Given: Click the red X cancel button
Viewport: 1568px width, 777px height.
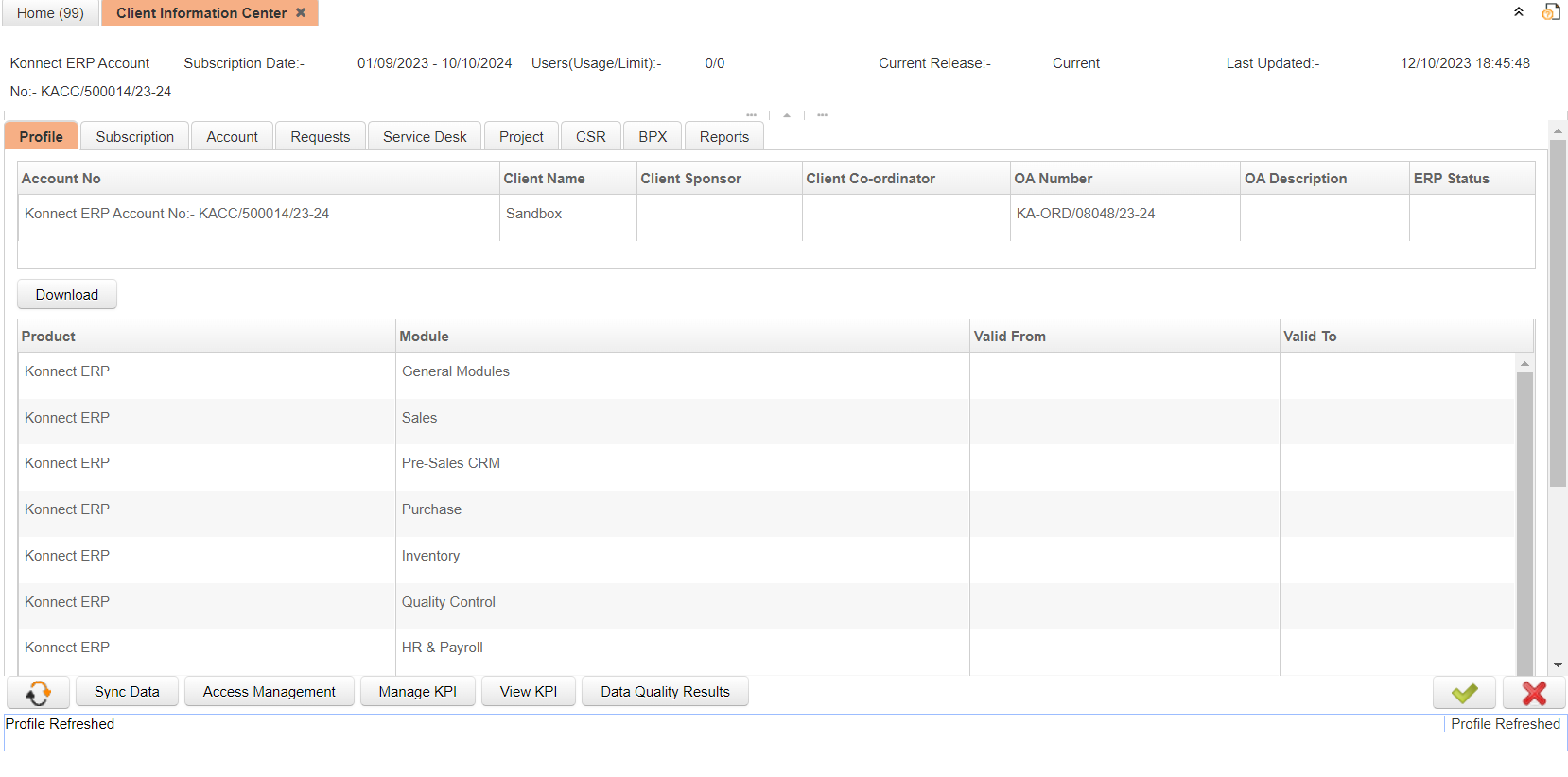Looking at the screenshot, I should 1534,693.
